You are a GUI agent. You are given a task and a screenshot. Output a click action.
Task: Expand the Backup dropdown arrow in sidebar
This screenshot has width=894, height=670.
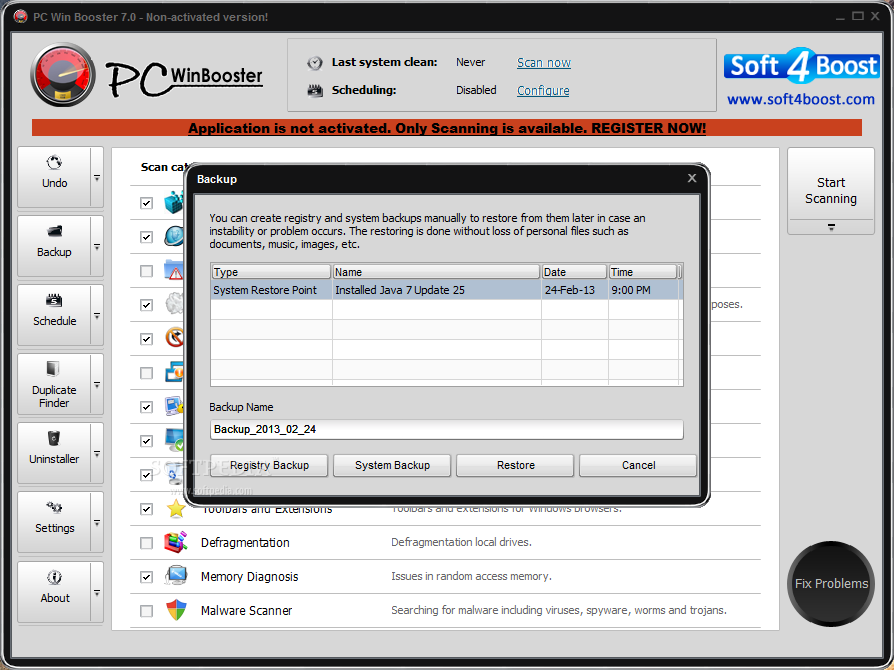click(97, 247)
